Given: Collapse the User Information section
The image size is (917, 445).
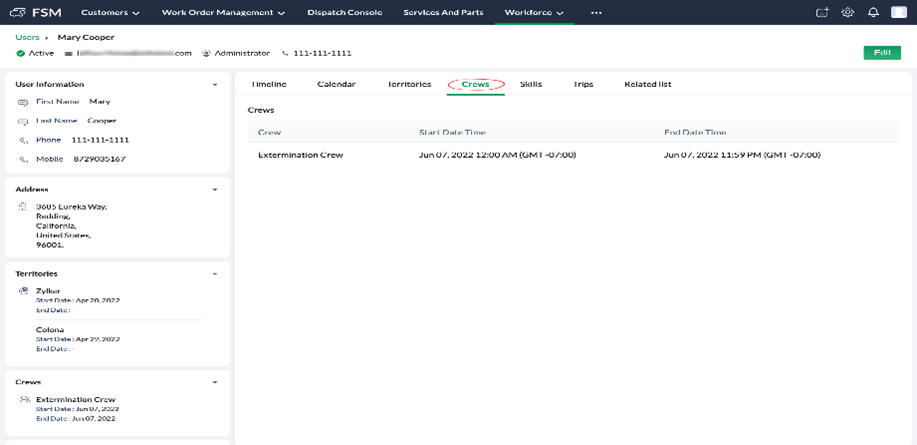Looking at the screenshot, I should 215,85.
